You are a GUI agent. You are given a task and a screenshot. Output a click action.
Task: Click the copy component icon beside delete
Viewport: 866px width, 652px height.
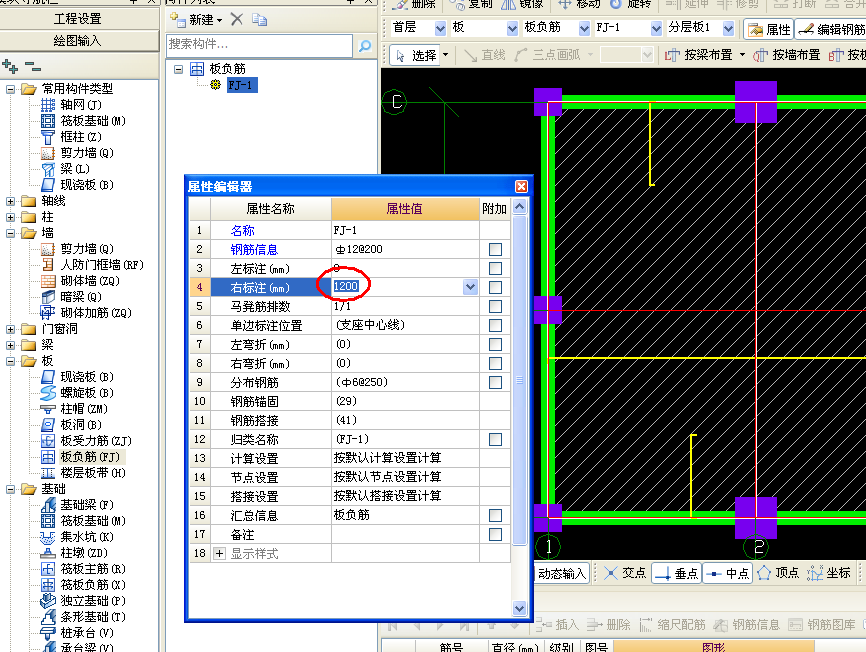click(x=260, y=20)
